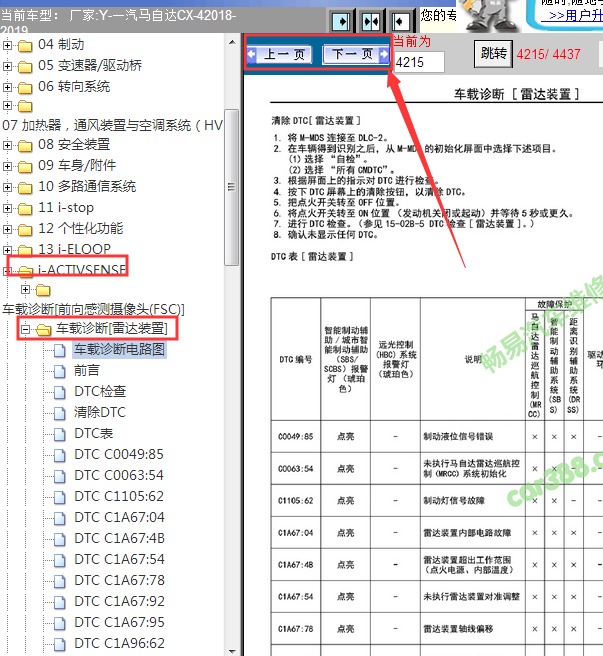Viewport: 603px width, 656px height.
Task: Click the tree panel scrollbar thumb
Action: click(x=231, y=187)
